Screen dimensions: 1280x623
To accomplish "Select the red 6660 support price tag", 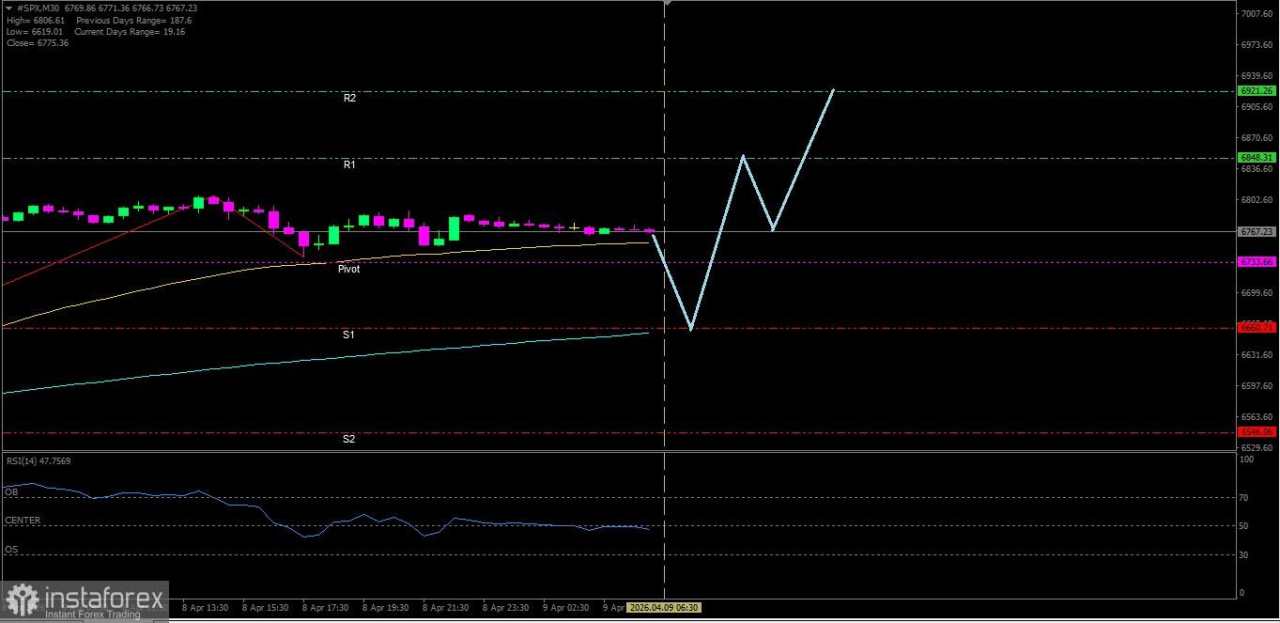I will [1256, 326].
